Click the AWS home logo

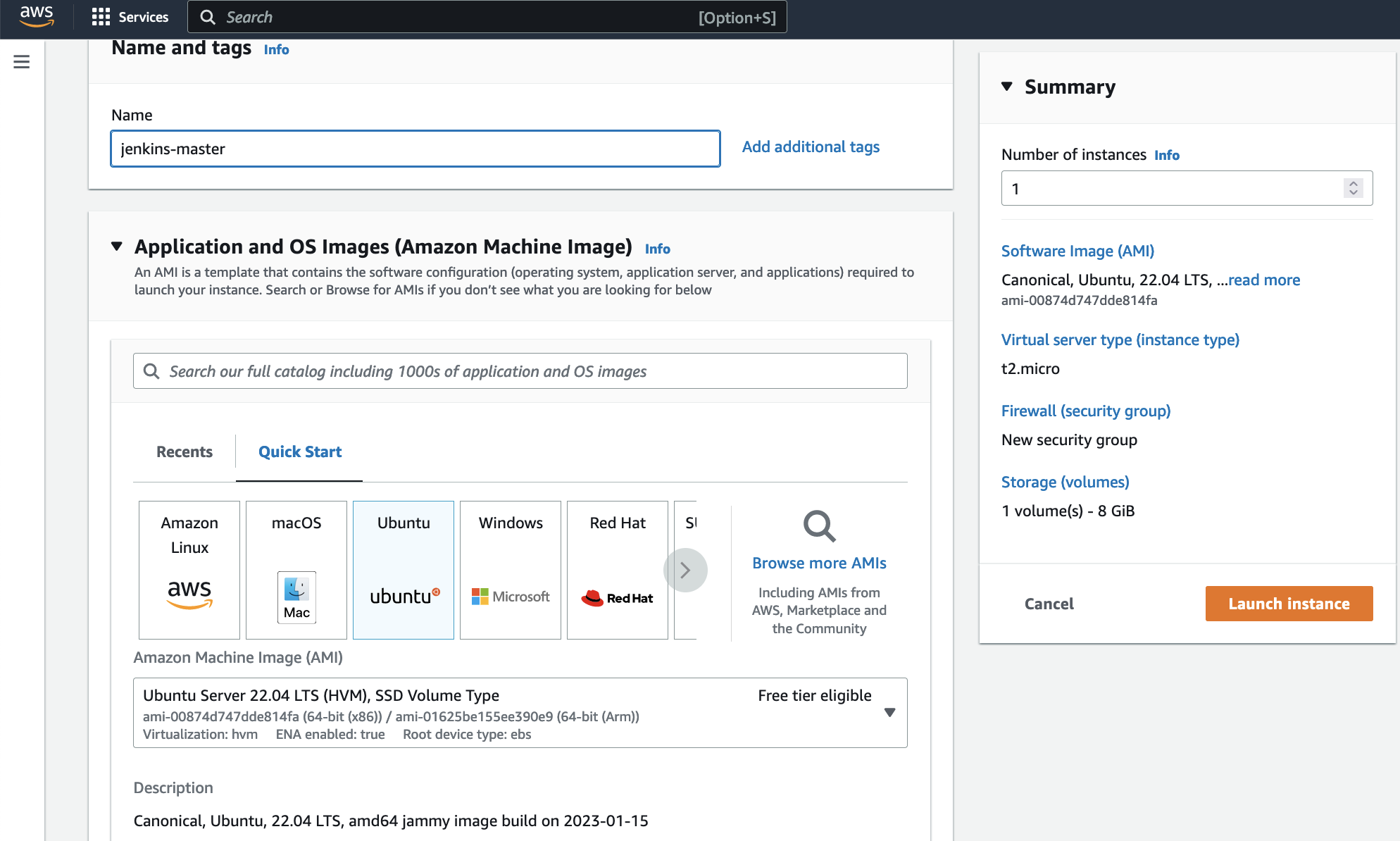[36, 17]
